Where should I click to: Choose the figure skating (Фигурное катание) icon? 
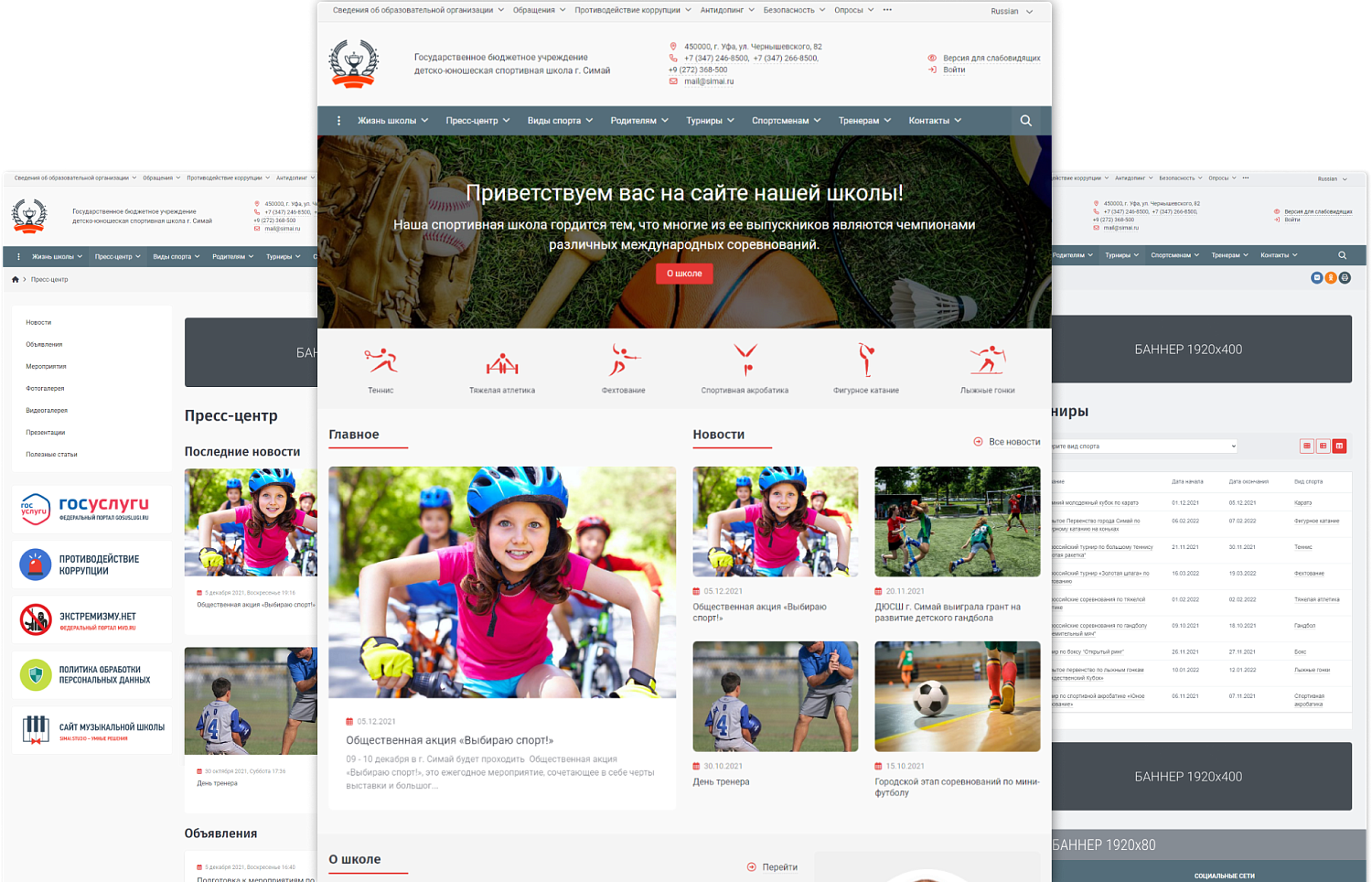[x=865, y=360]
